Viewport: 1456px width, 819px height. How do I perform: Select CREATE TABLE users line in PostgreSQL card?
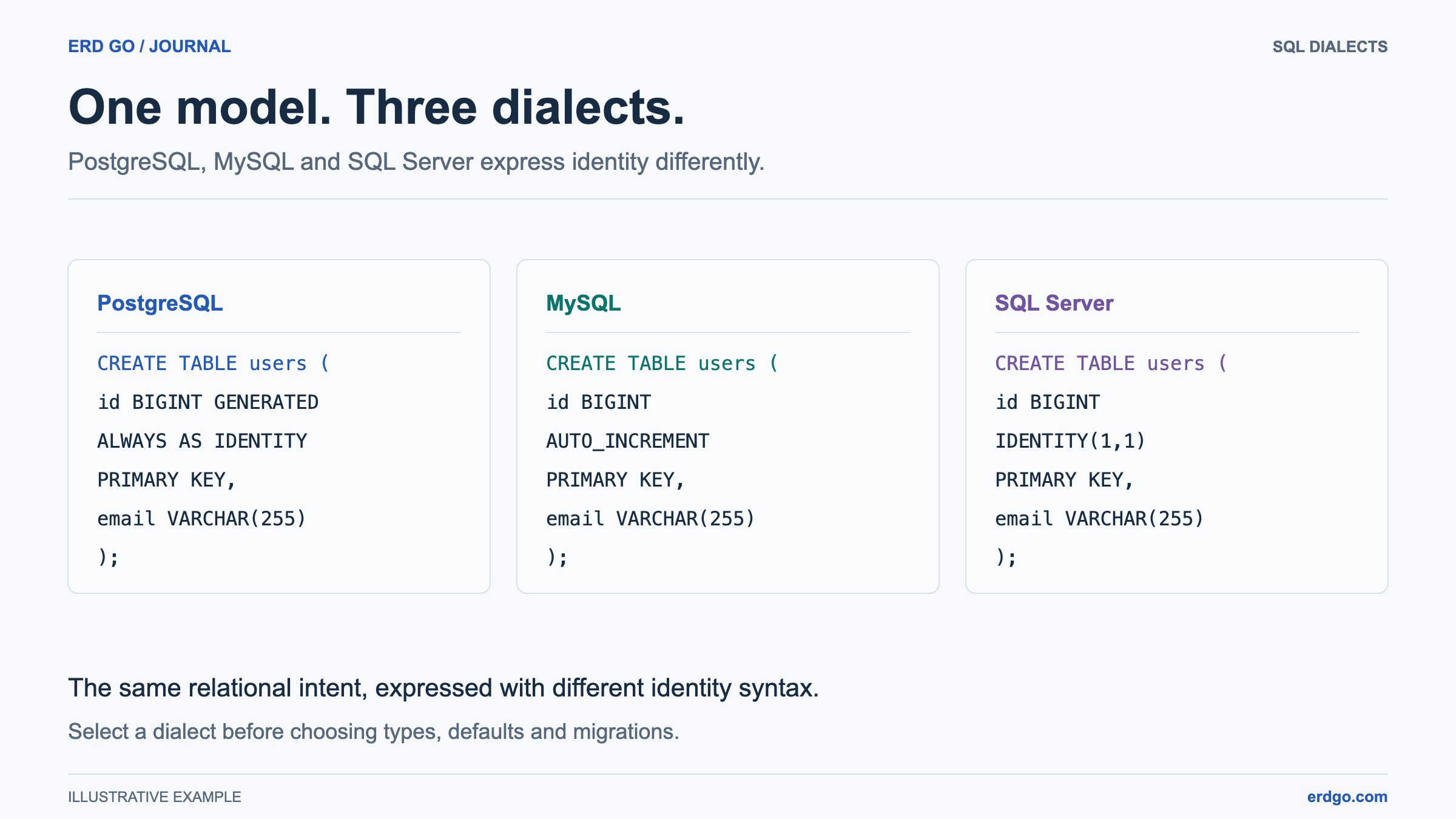[x=214, y=363]
